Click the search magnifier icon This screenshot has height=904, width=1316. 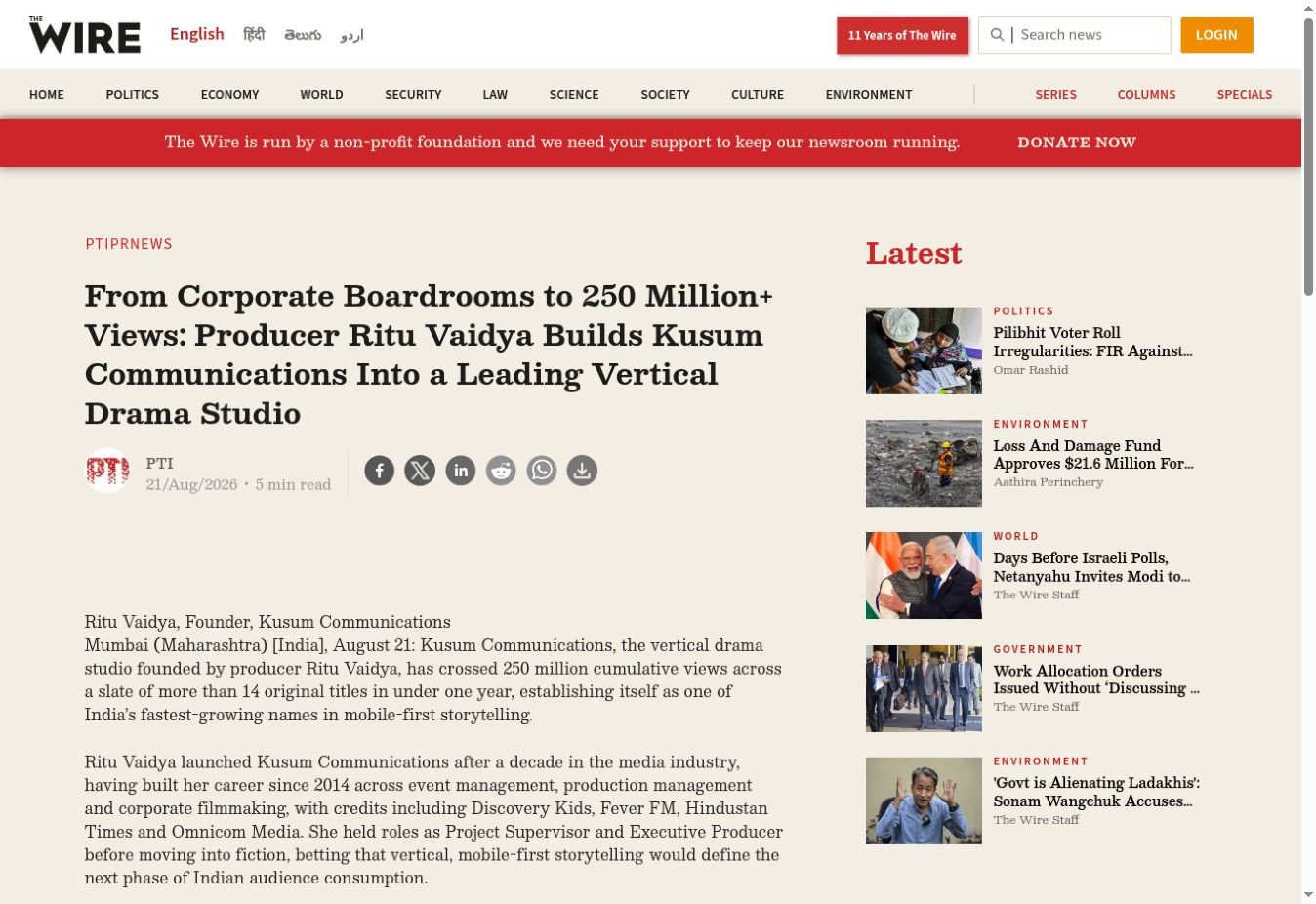(997, 35)
